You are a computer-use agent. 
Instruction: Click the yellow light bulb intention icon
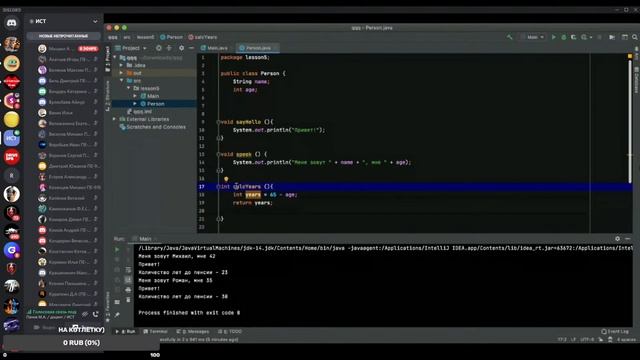pyautogui.click(x=226, y=179)
